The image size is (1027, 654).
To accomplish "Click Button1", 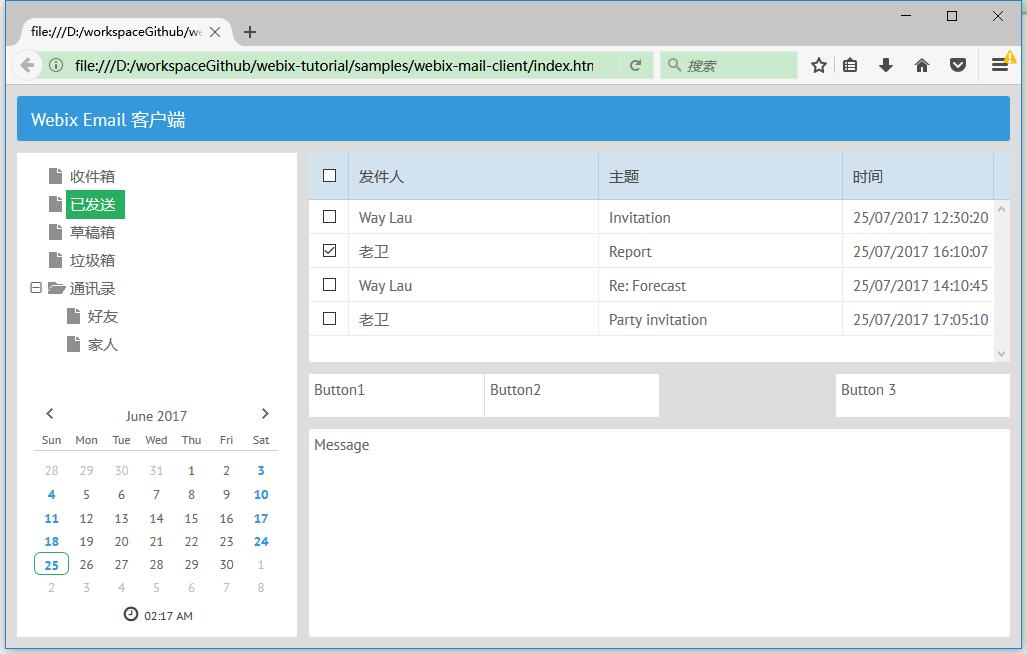I will tap(396, 395).
